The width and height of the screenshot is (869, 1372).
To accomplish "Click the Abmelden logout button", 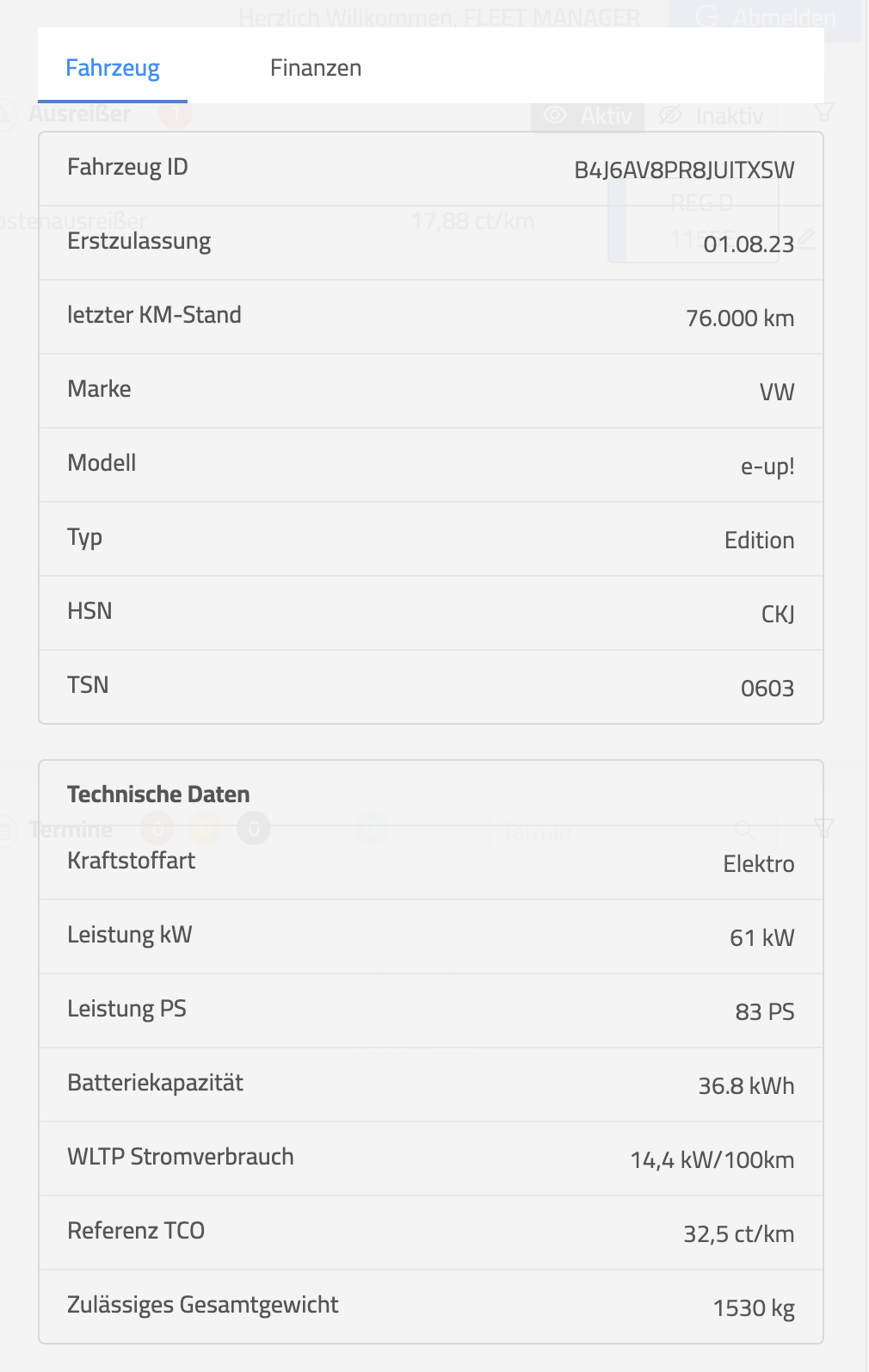I will coord(766,17).
